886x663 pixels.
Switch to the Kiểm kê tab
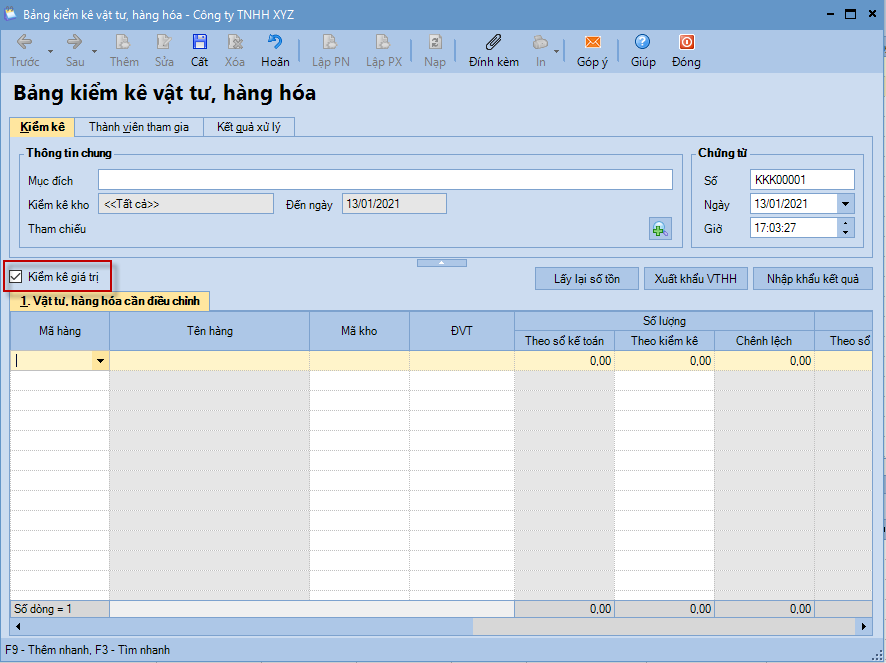42,127
